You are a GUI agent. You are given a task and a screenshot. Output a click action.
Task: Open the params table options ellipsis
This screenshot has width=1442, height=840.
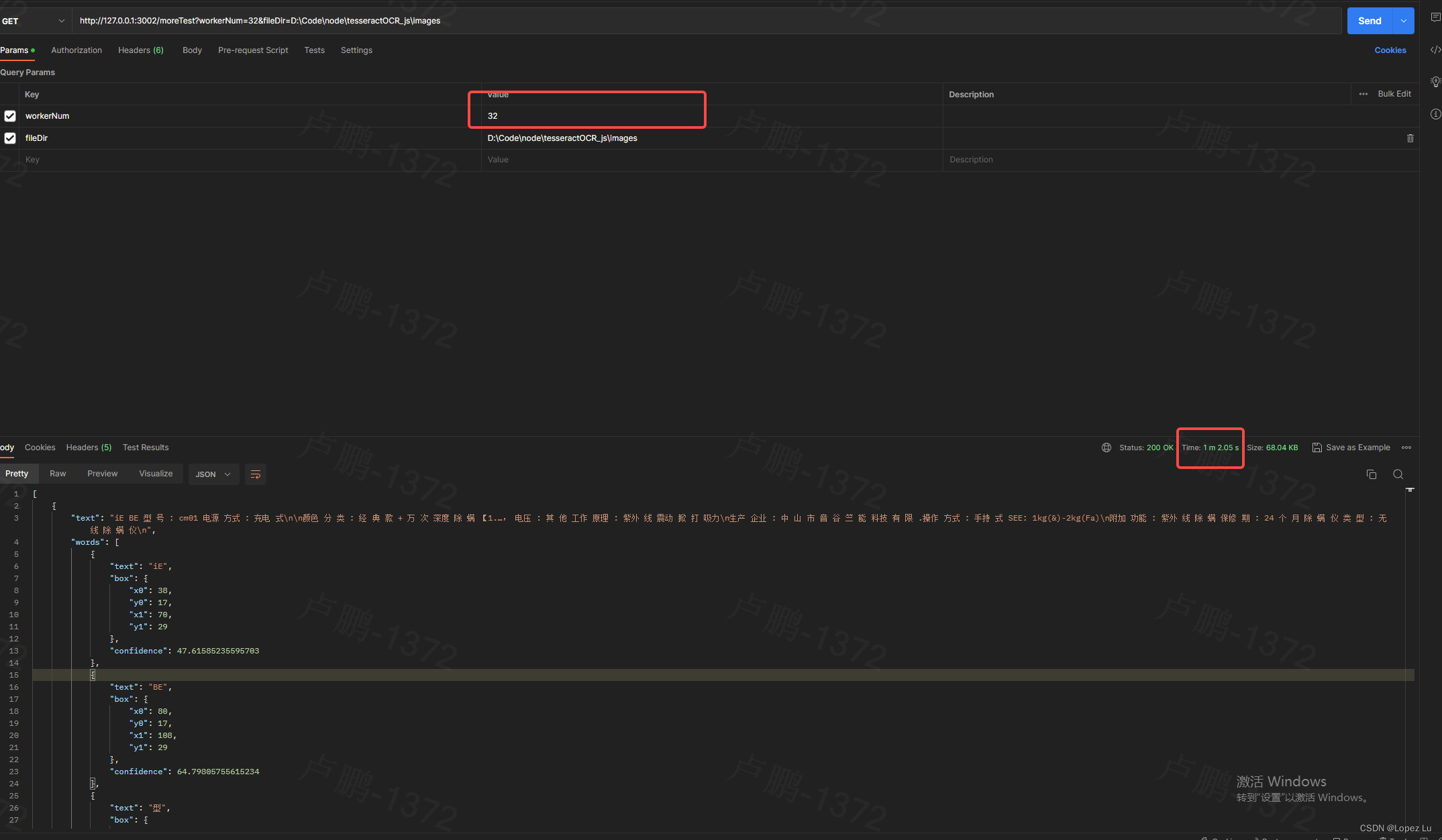tap(1363, 94)
